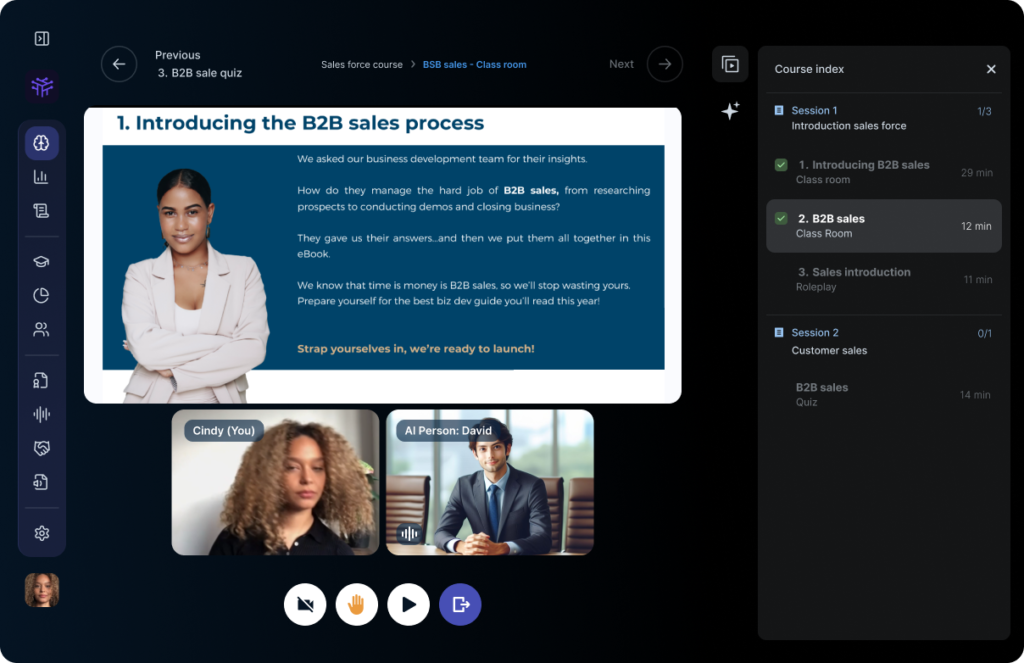The image size is (1024, 663).
Task: Open the graduation cap courses icon
Action: click(41, 261)
